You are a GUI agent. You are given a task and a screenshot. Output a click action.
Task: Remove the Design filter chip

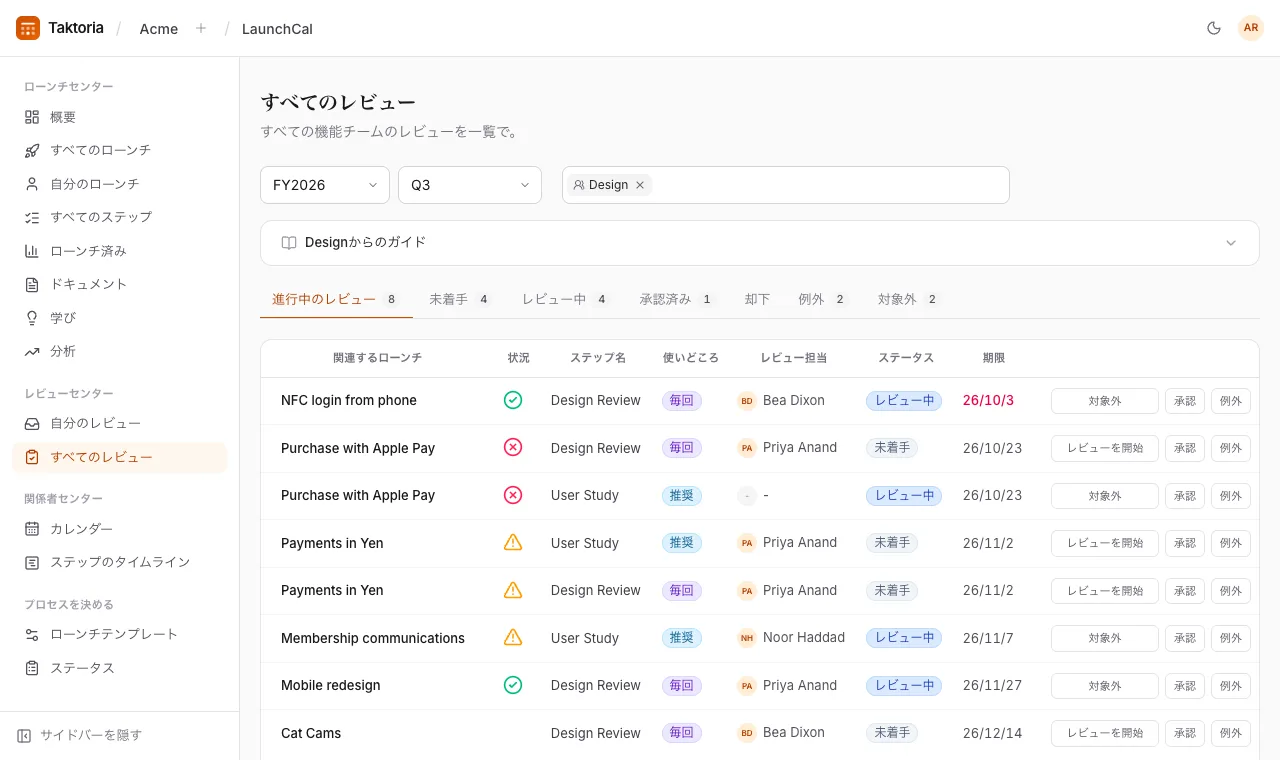640,185
